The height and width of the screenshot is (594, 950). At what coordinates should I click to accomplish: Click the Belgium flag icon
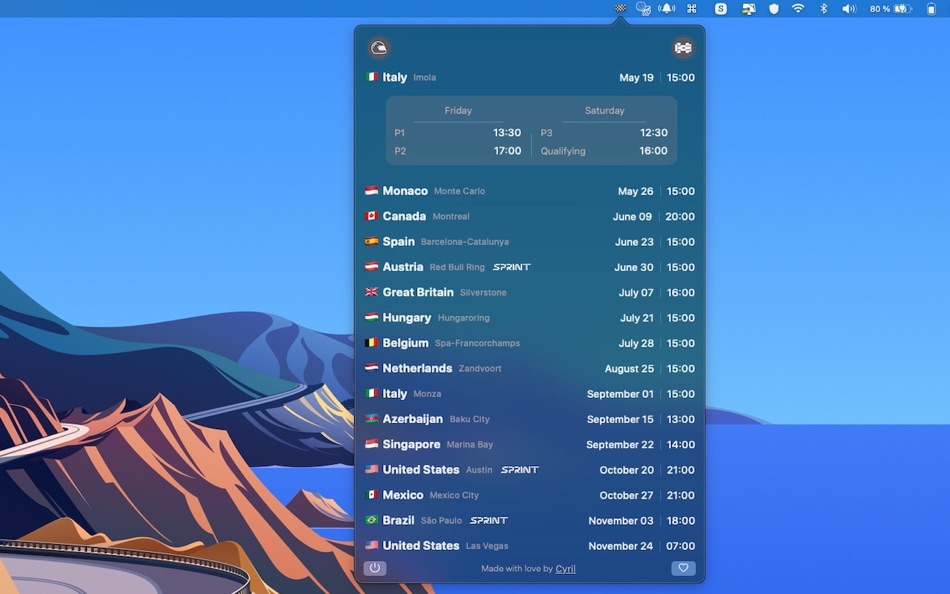tap(371, 342)
